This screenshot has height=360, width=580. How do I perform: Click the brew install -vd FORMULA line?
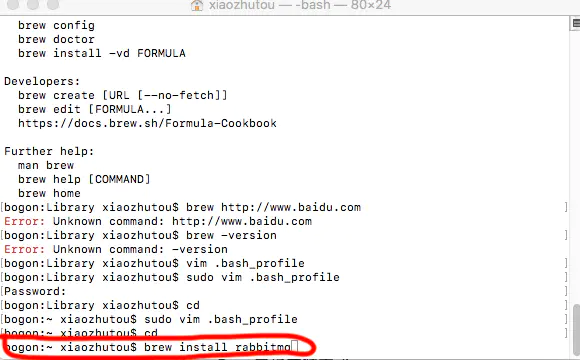102,53
